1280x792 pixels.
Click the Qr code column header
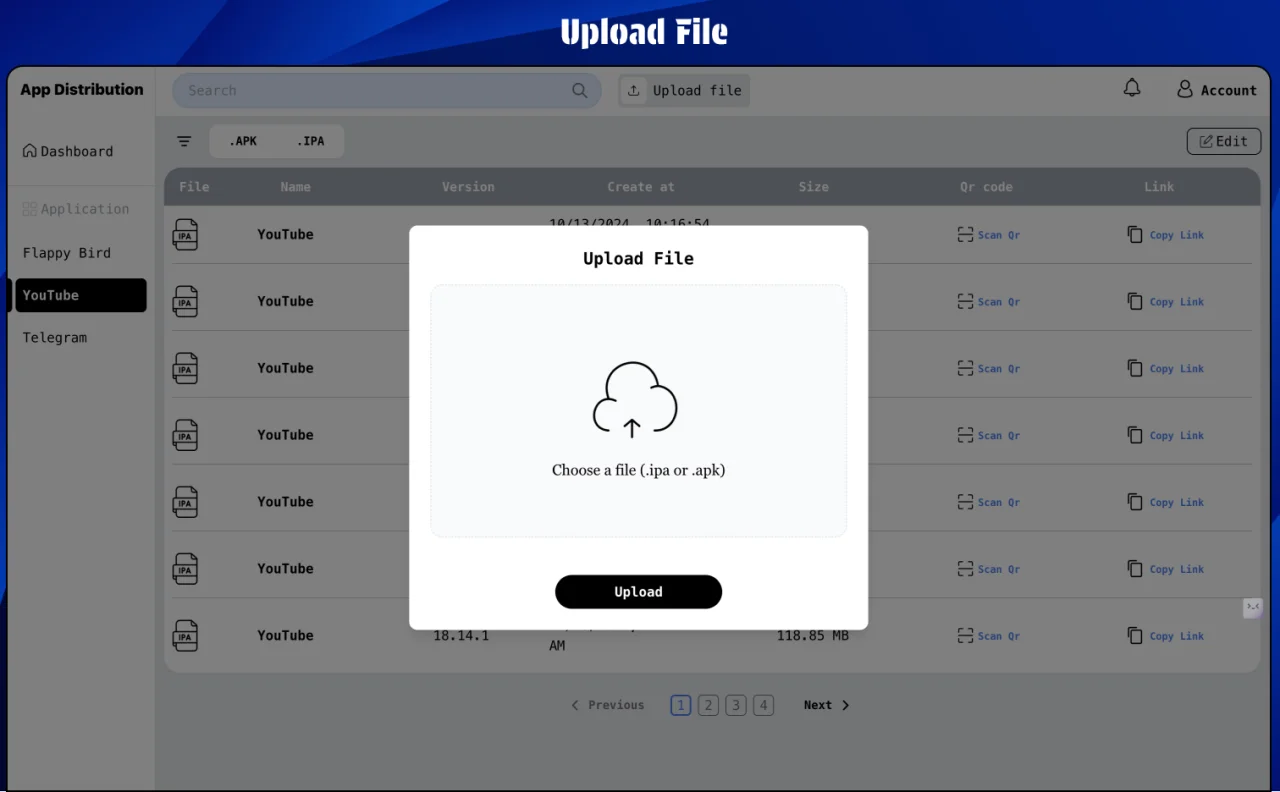click(x=986, y=187)
